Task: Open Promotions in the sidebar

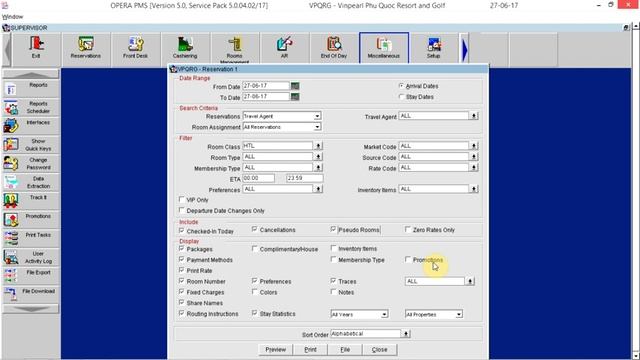Action: click(x=31, y=220)
